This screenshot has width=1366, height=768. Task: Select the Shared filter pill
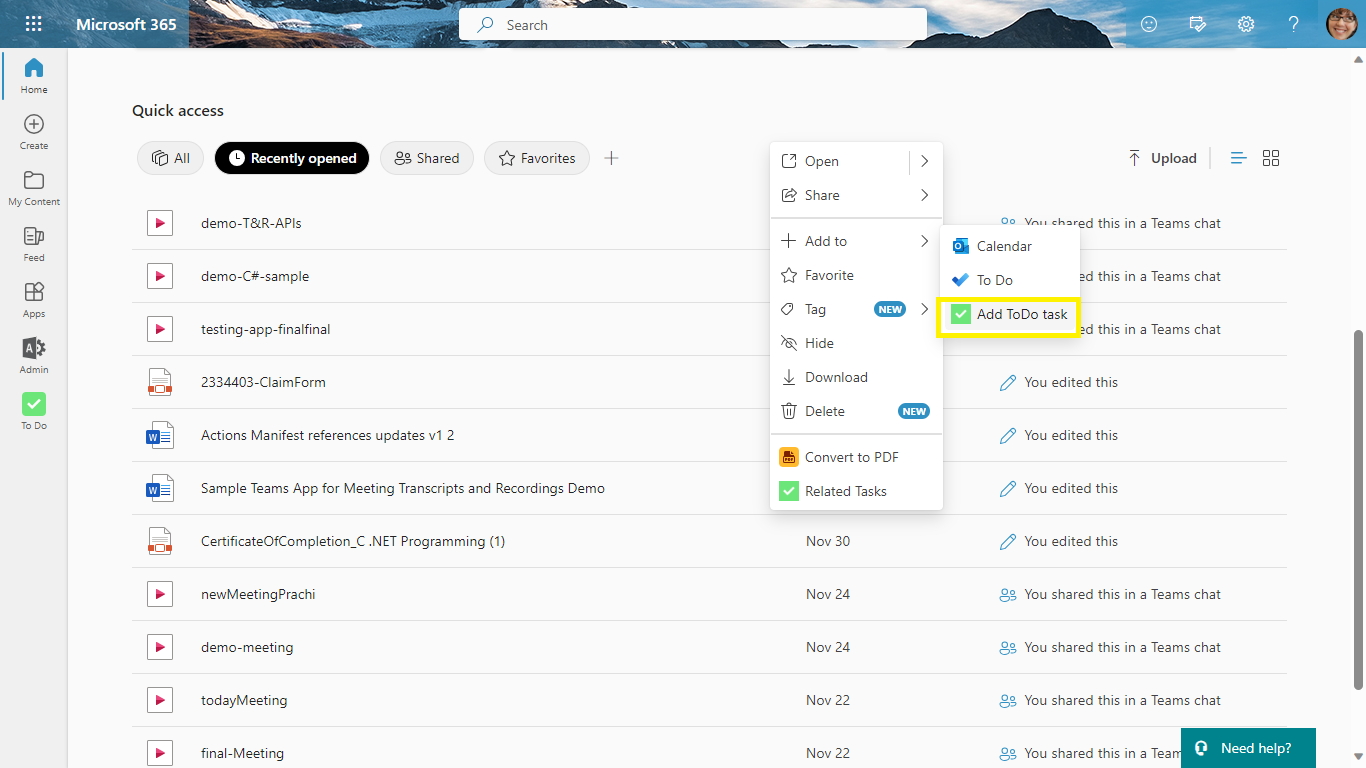427,158
